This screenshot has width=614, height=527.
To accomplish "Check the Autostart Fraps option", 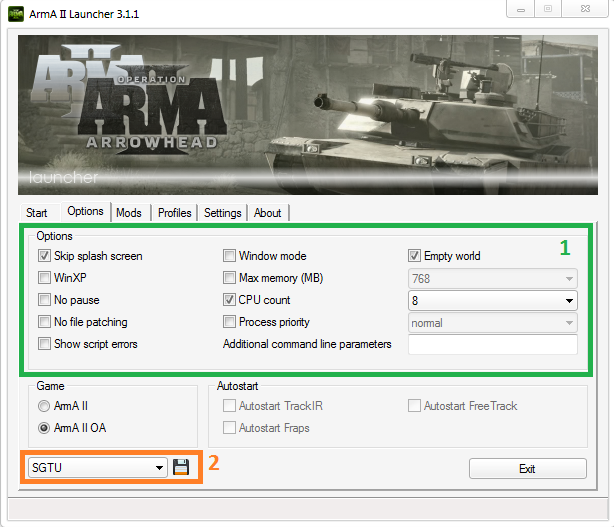I will click(x=229, y=428).
